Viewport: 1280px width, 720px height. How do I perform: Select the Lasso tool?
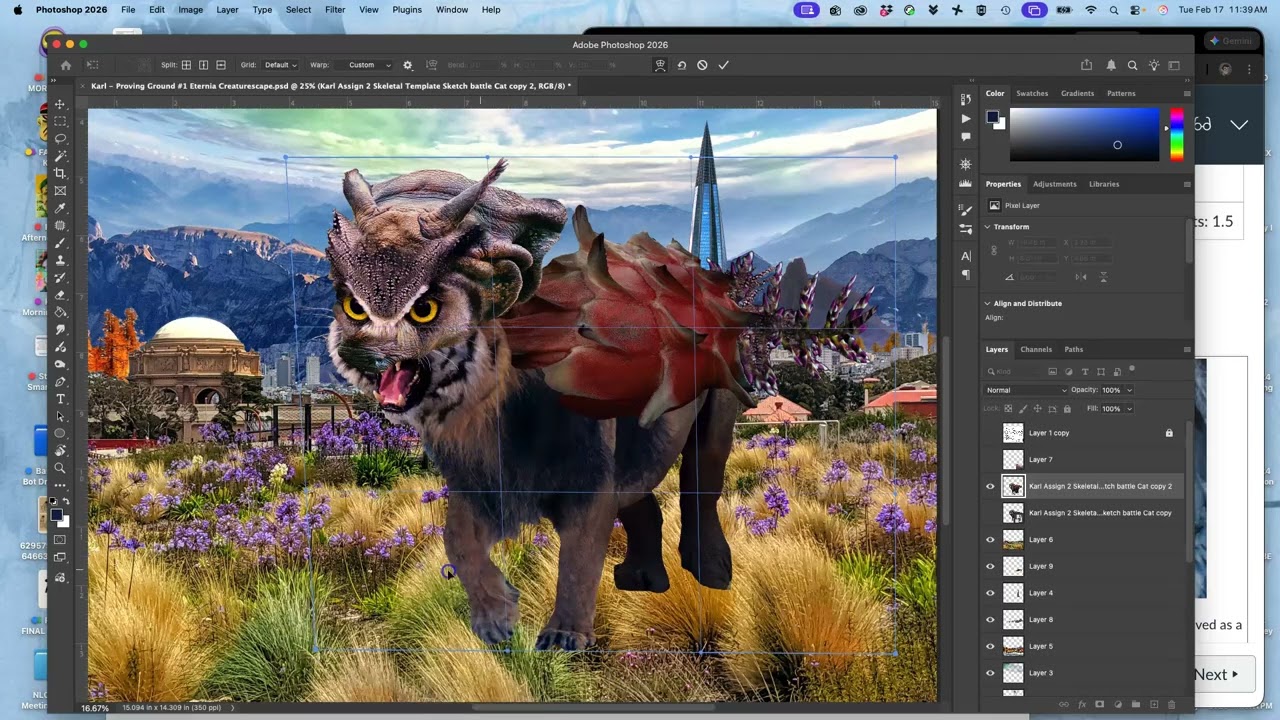point(60,138)
